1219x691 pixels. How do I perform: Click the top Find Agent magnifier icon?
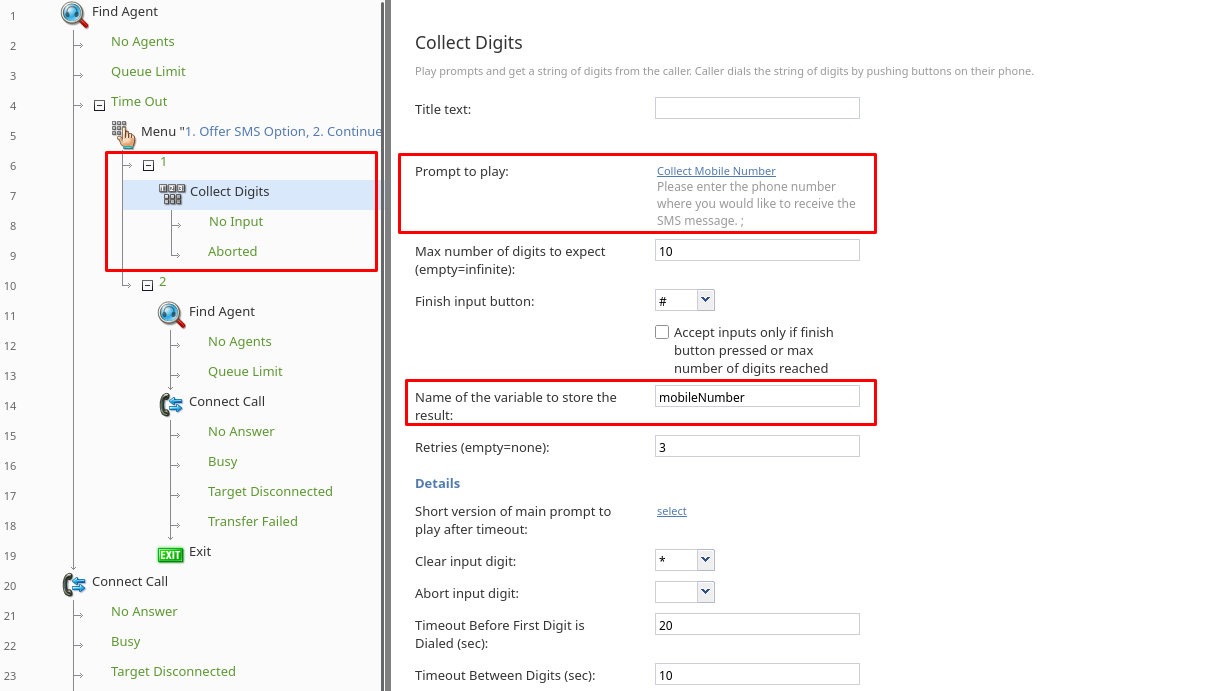click(74, 13)
